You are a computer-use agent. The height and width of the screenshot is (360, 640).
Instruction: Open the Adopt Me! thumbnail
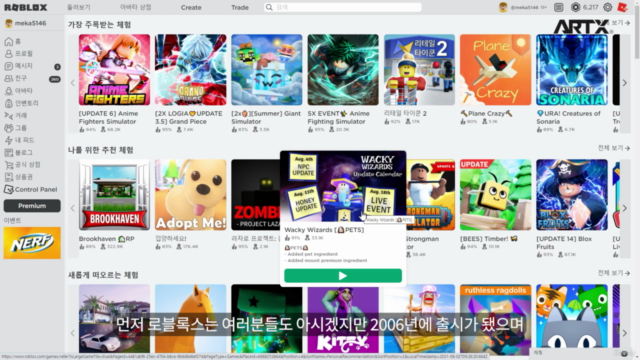point(191,195)
